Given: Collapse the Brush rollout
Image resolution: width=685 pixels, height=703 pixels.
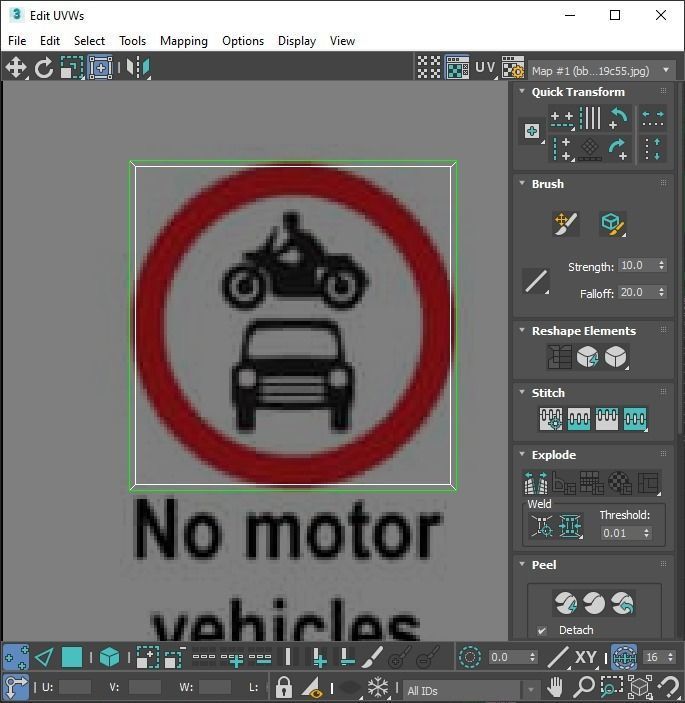Looking at the screenshot, I should pos(522,183).
